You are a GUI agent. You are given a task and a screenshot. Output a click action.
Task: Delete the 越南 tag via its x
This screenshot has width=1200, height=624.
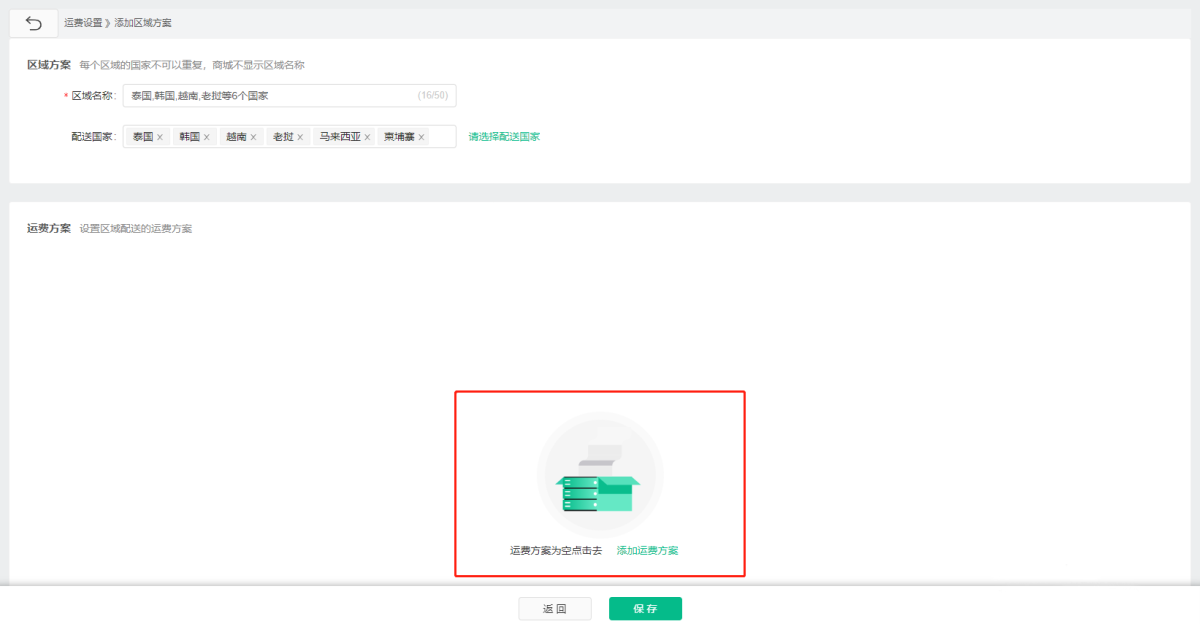[x=253, y=137]
